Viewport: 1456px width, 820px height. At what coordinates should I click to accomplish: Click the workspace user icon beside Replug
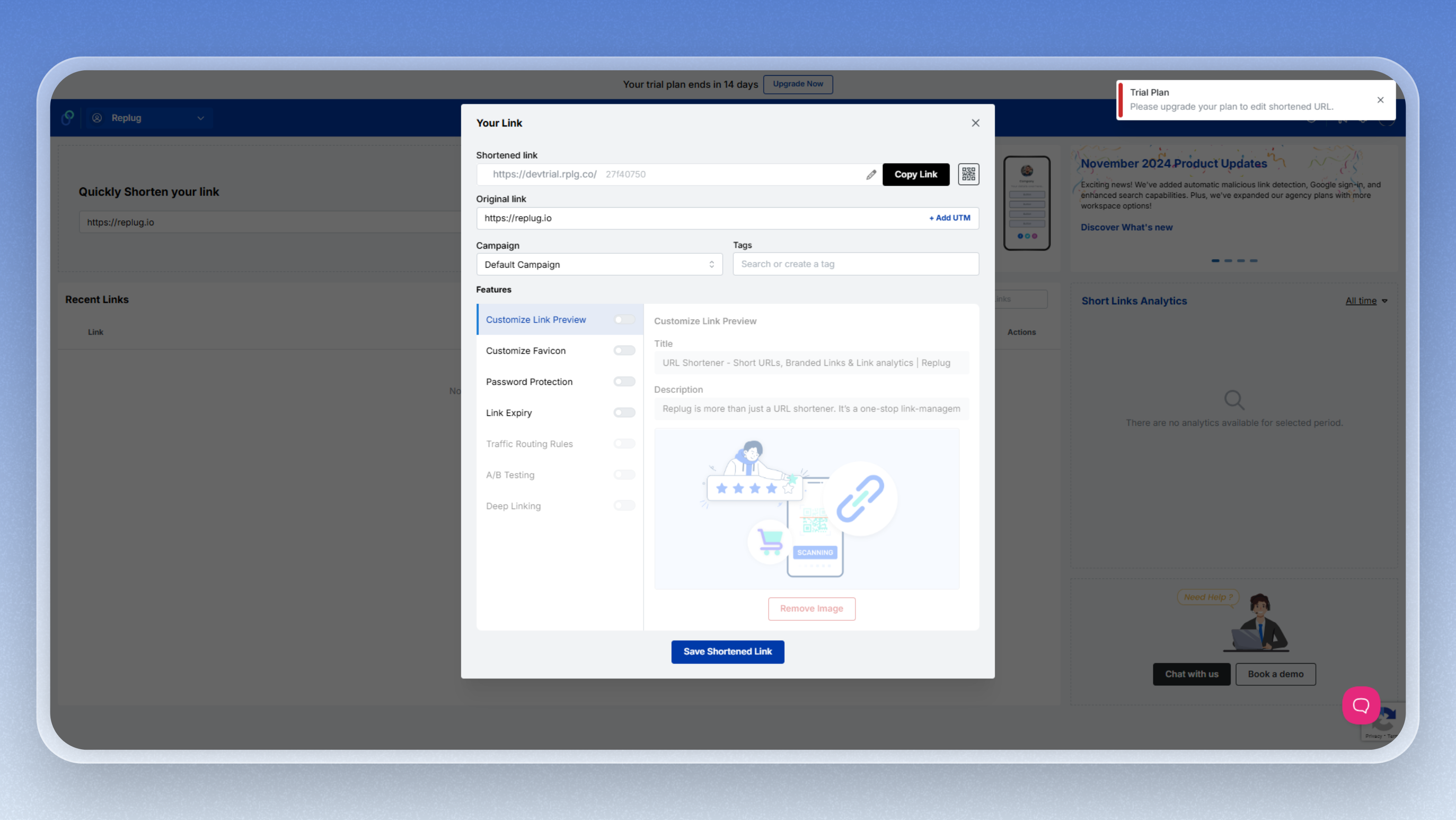97,118
